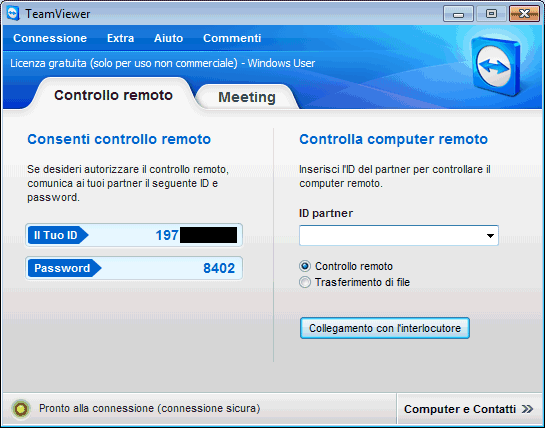Image resolution: width=545 pixels, height=428 pixels.
Task: Open the Computer e Contatti panel
Action: (469, 409)
